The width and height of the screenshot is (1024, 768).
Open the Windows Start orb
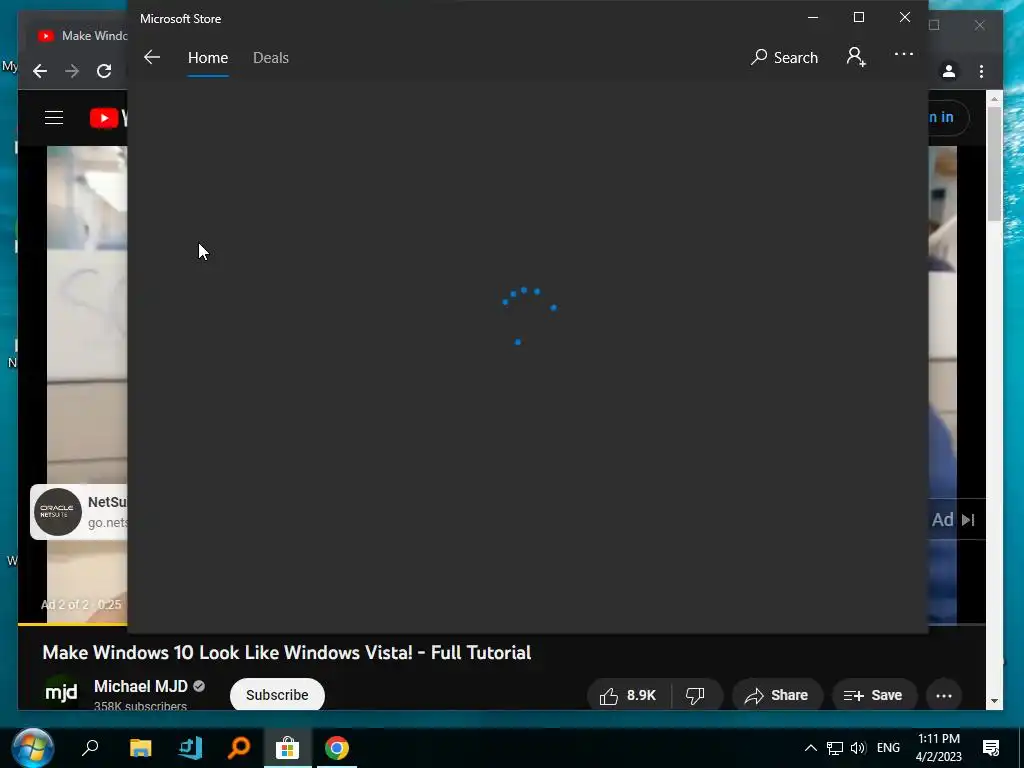(31, 747)
